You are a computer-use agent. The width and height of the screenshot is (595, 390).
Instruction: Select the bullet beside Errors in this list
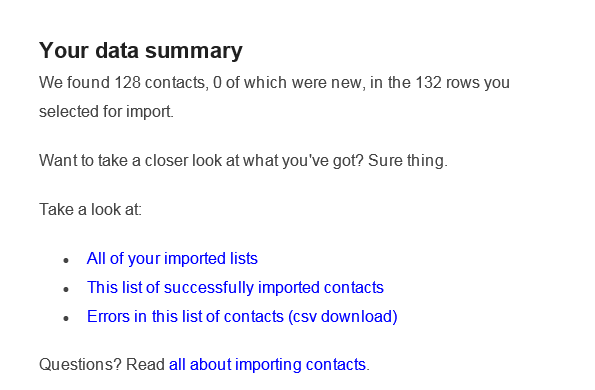[x=66, y=318]
